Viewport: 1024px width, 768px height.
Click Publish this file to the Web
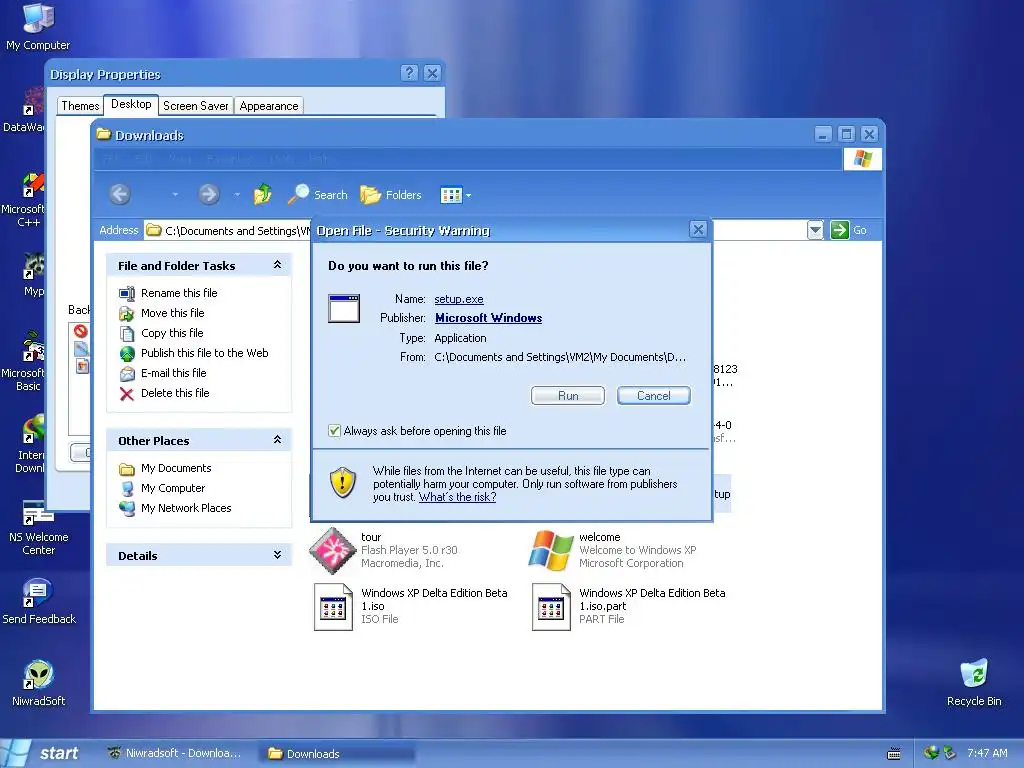click(x=193, y=353)
